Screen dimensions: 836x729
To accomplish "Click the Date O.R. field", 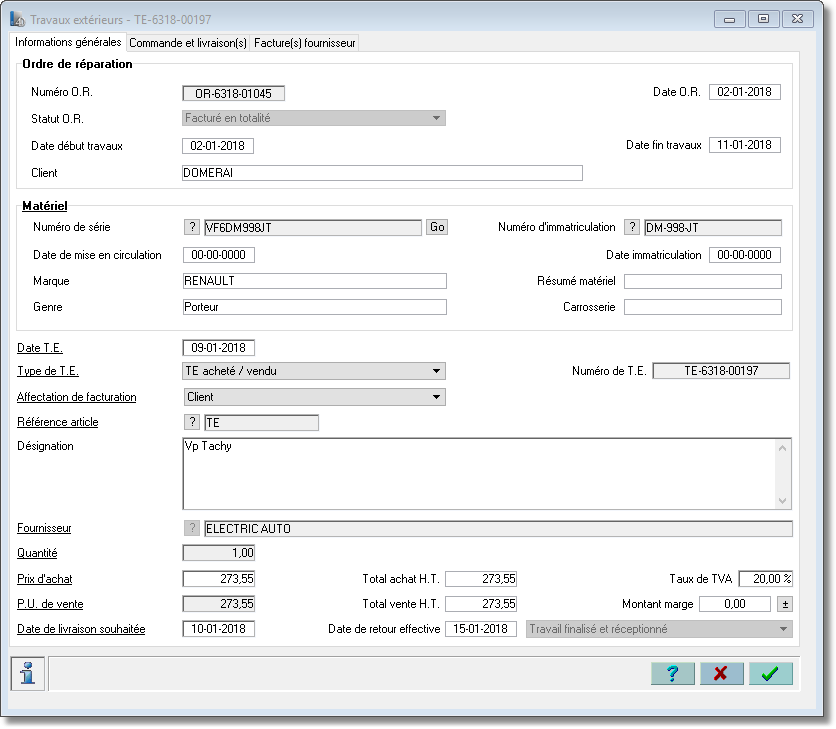I will point(745,92).
